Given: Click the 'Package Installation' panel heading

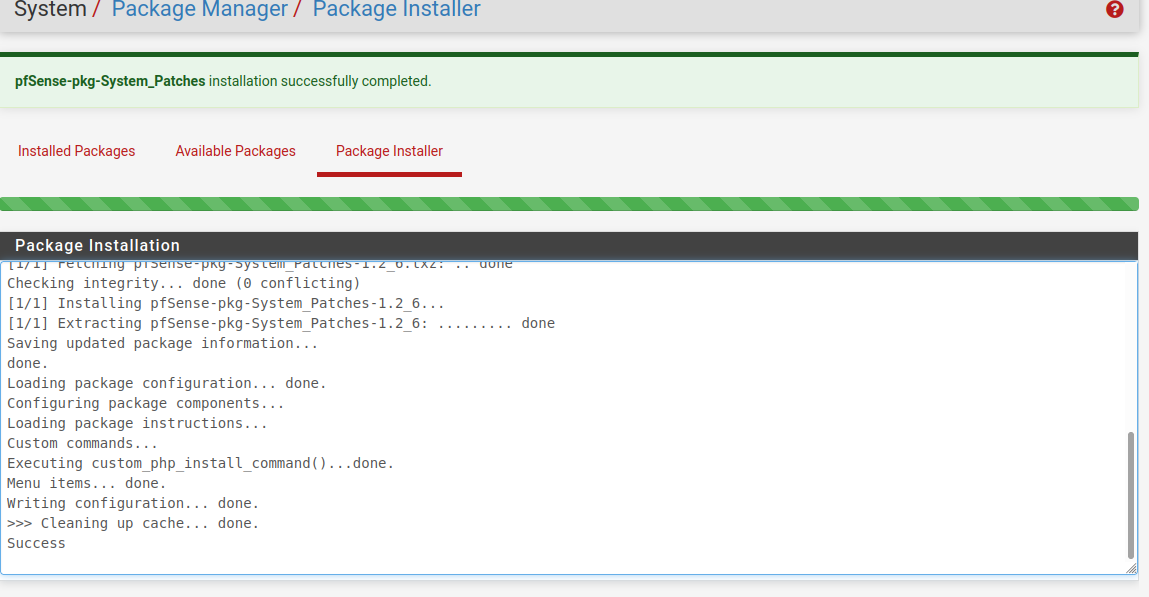Looking at the screenshot, I should tap(97, 245).
